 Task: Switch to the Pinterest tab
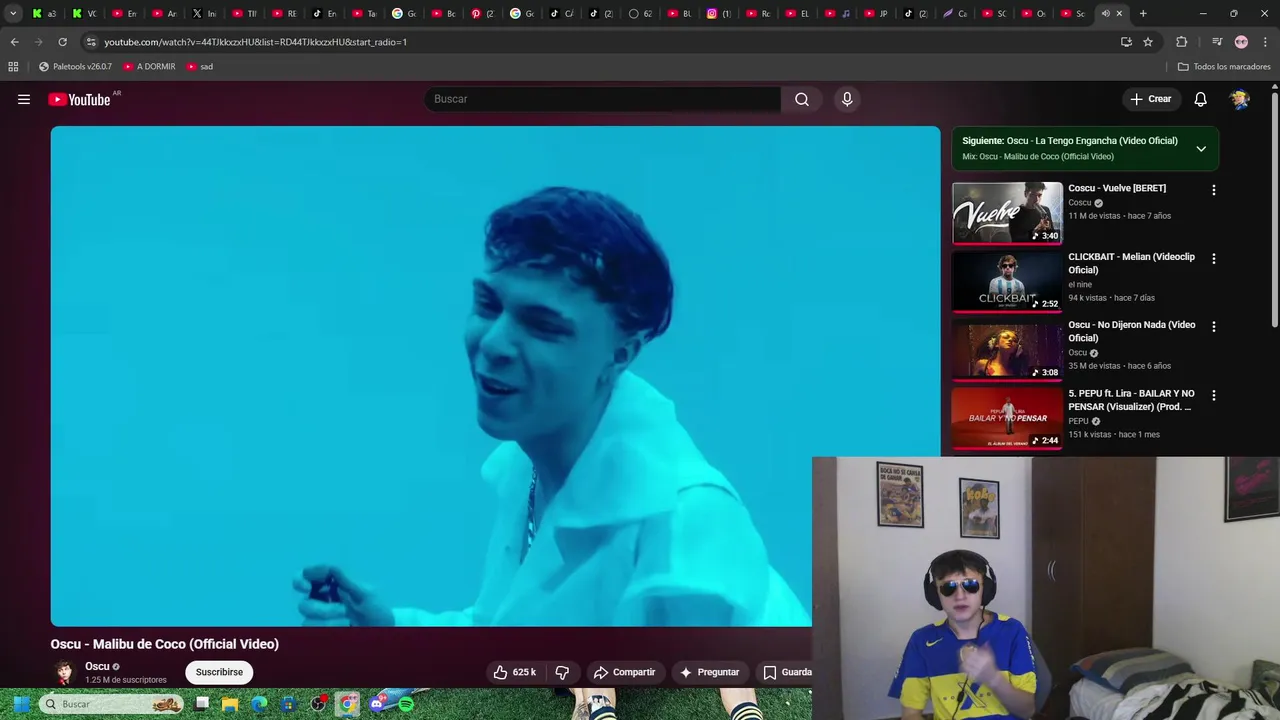[483, 13]
